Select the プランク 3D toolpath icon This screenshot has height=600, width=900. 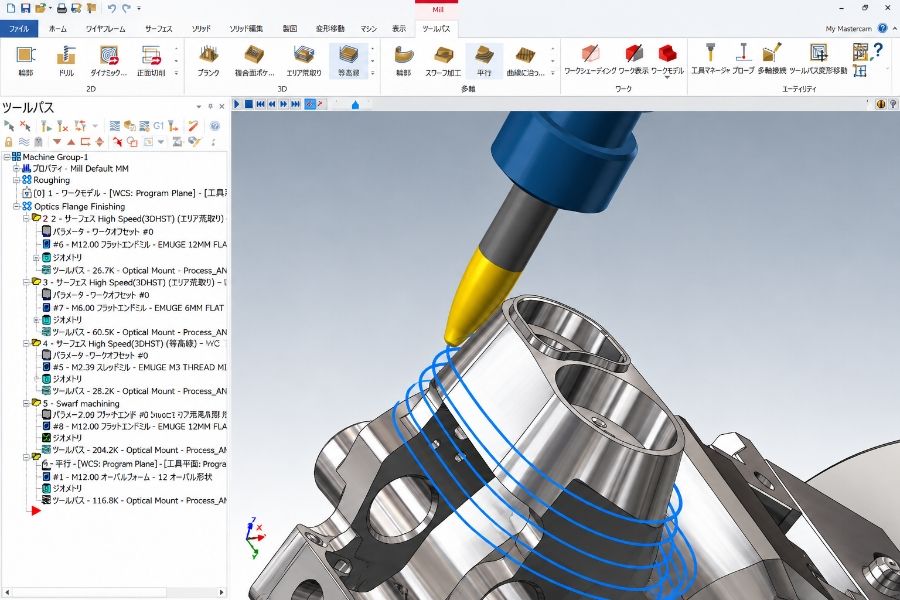click(208, 60)
